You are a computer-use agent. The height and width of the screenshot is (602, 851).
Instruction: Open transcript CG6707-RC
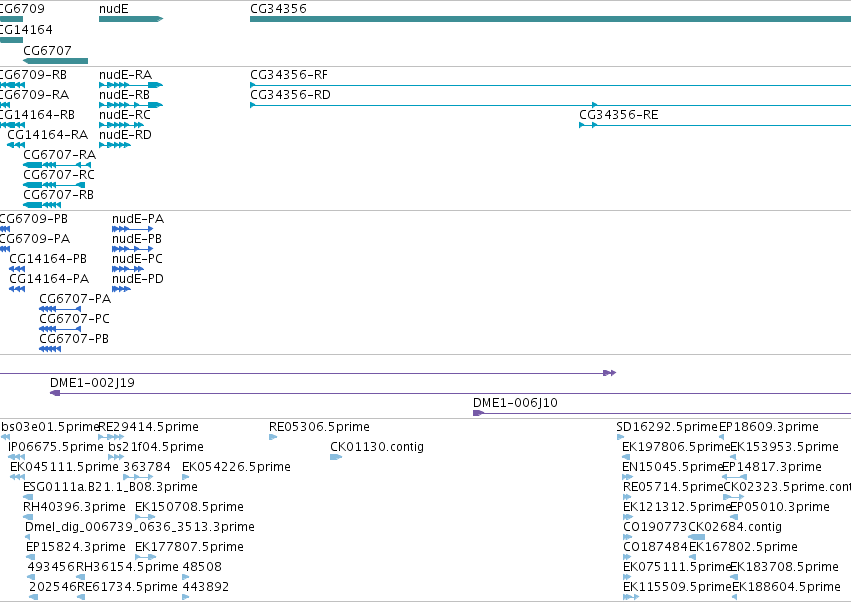[59, 175]
